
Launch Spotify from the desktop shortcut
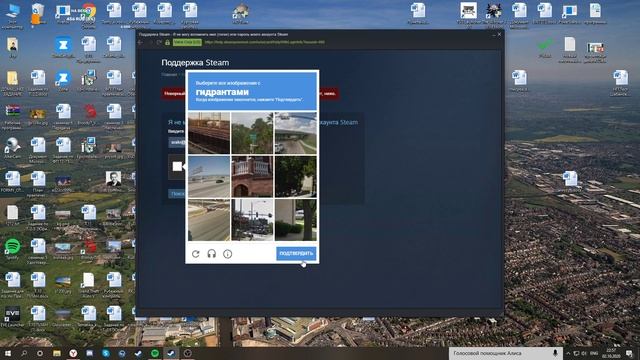(x=12, y=249)
